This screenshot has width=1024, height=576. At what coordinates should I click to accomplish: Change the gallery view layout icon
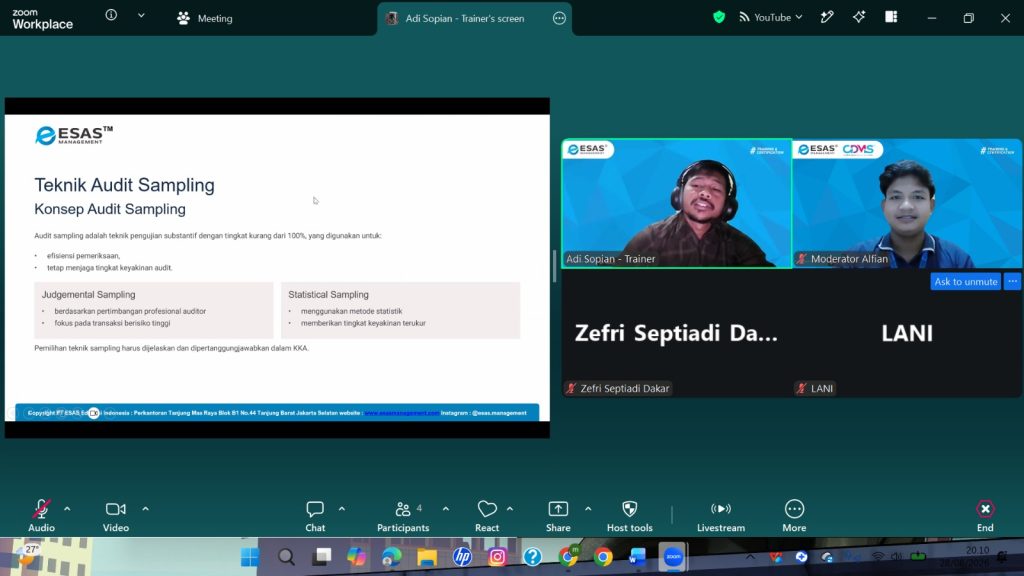coord(891,18)
